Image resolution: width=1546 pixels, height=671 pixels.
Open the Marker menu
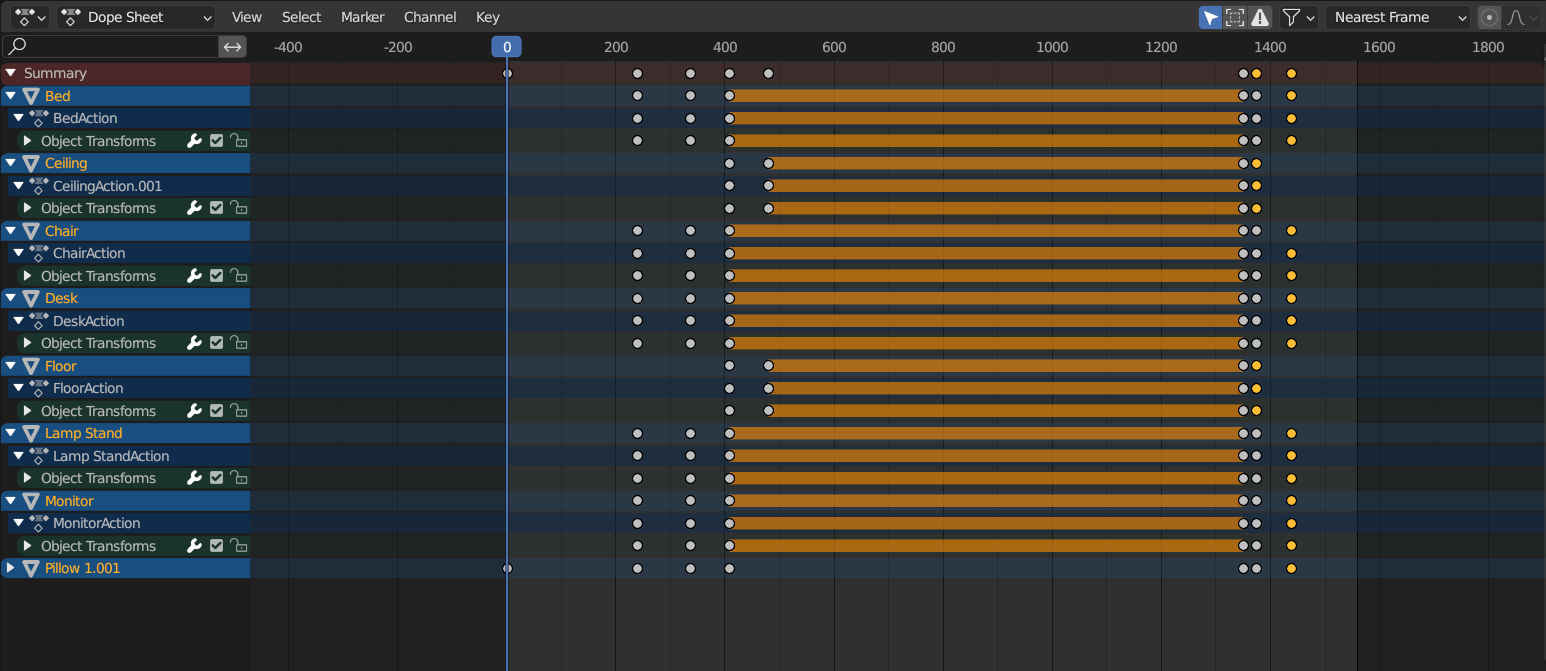pyautogui.click(x=362, y=17)
